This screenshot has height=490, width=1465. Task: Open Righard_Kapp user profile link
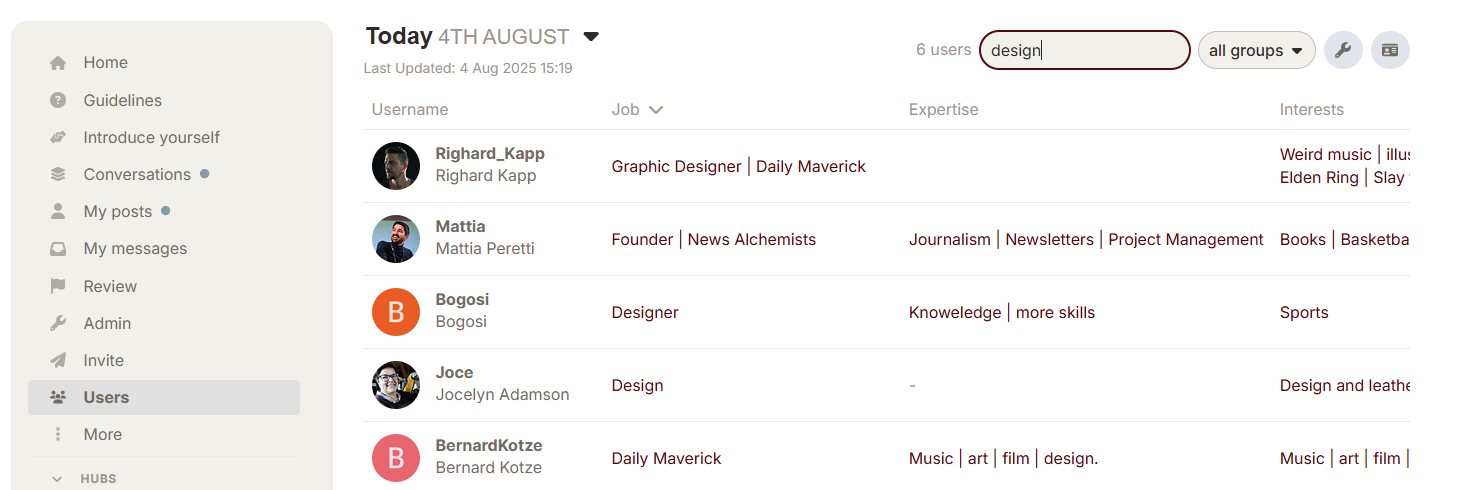[x=490, y=153]
